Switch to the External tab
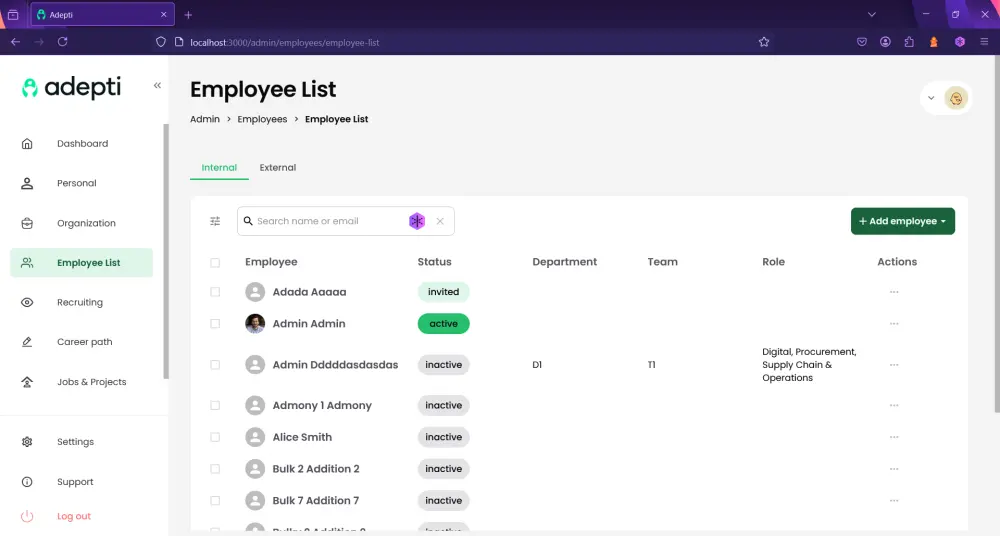This screenshot has height=536, width=1000. click(x=277, y=167)
